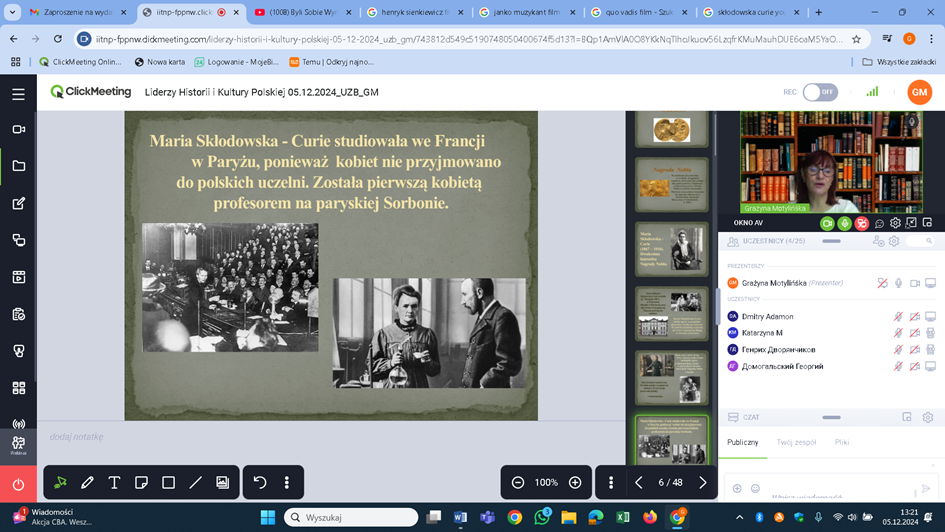
Task: Switch to the 'quo vadis film' browser tab
Action: tap(640, 12)
